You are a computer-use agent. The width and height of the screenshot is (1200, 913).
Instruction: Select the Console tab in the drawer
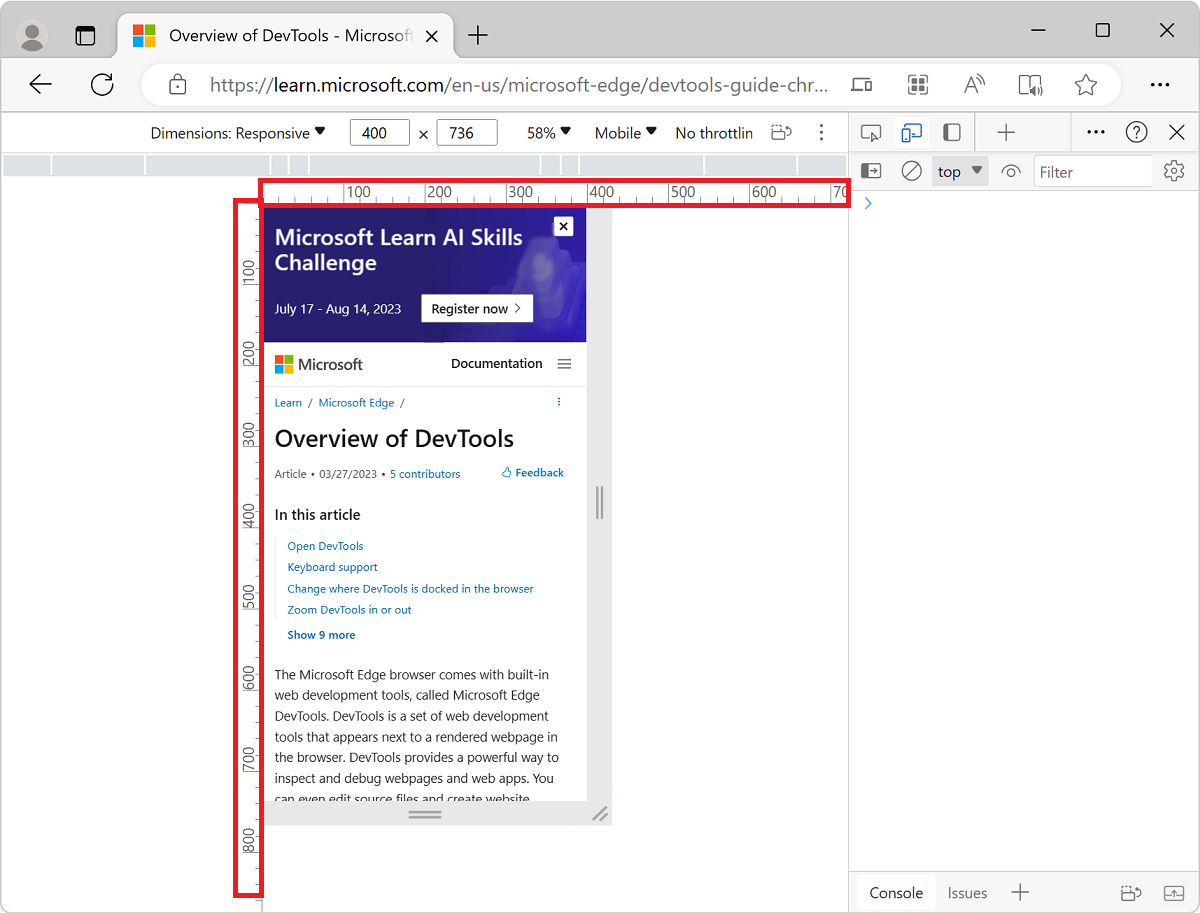tap(895, 893)
